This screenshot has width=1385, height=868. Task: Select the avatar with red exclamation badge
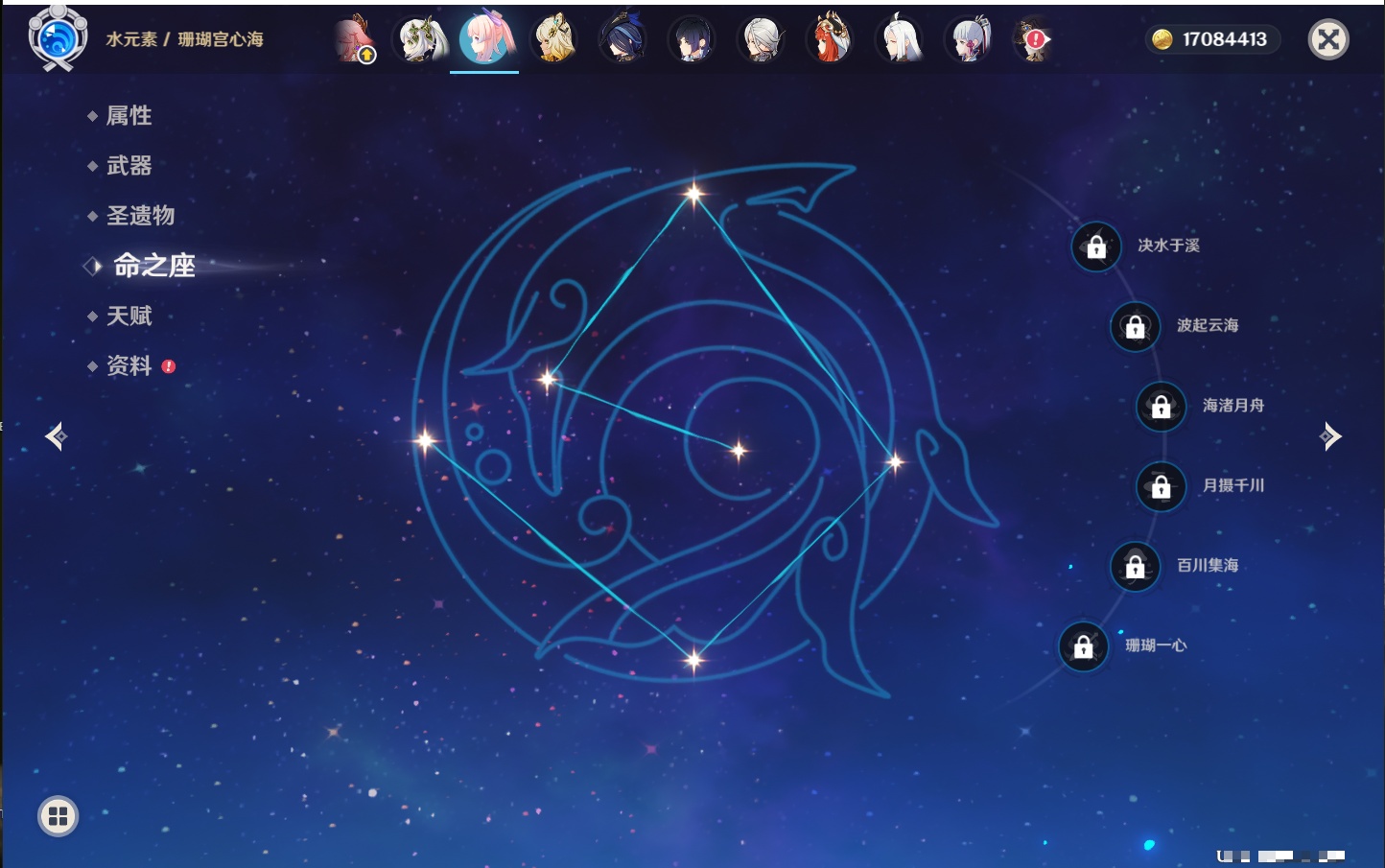point(1034,39)
